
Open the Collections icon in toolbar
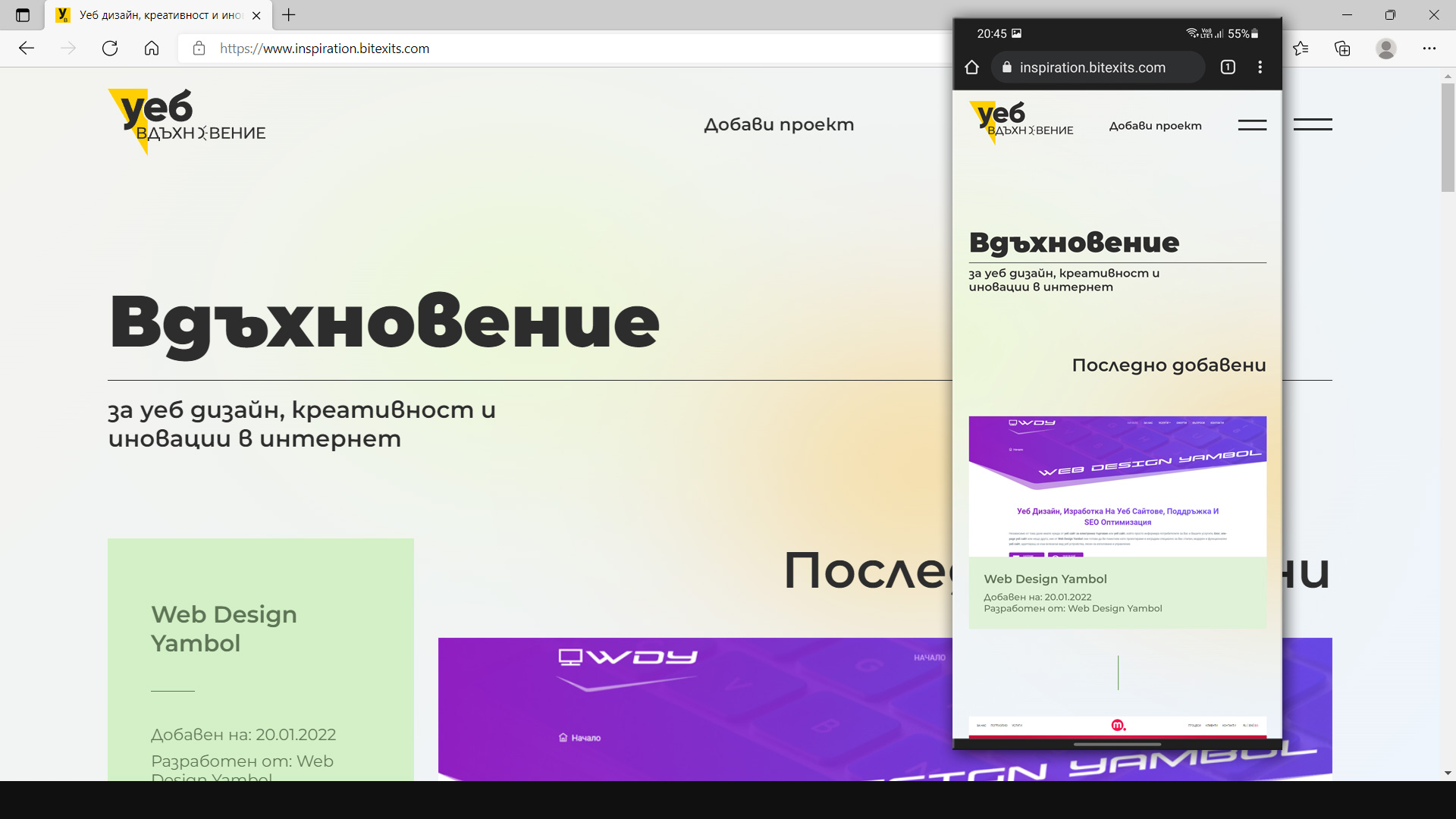[1342, 49]
